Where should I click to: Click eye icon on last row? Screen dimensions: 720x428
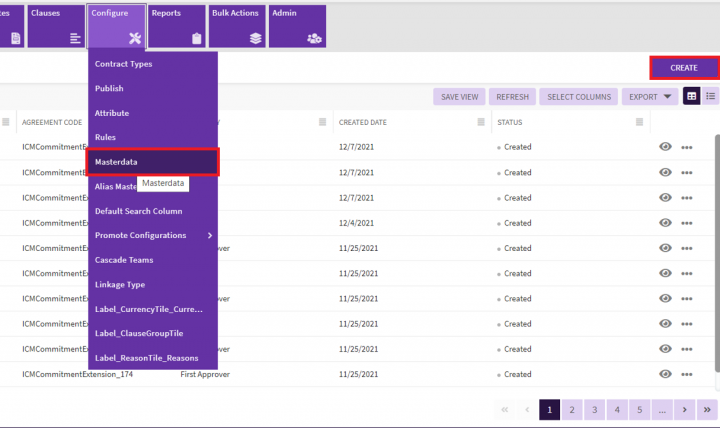(665, 374)
